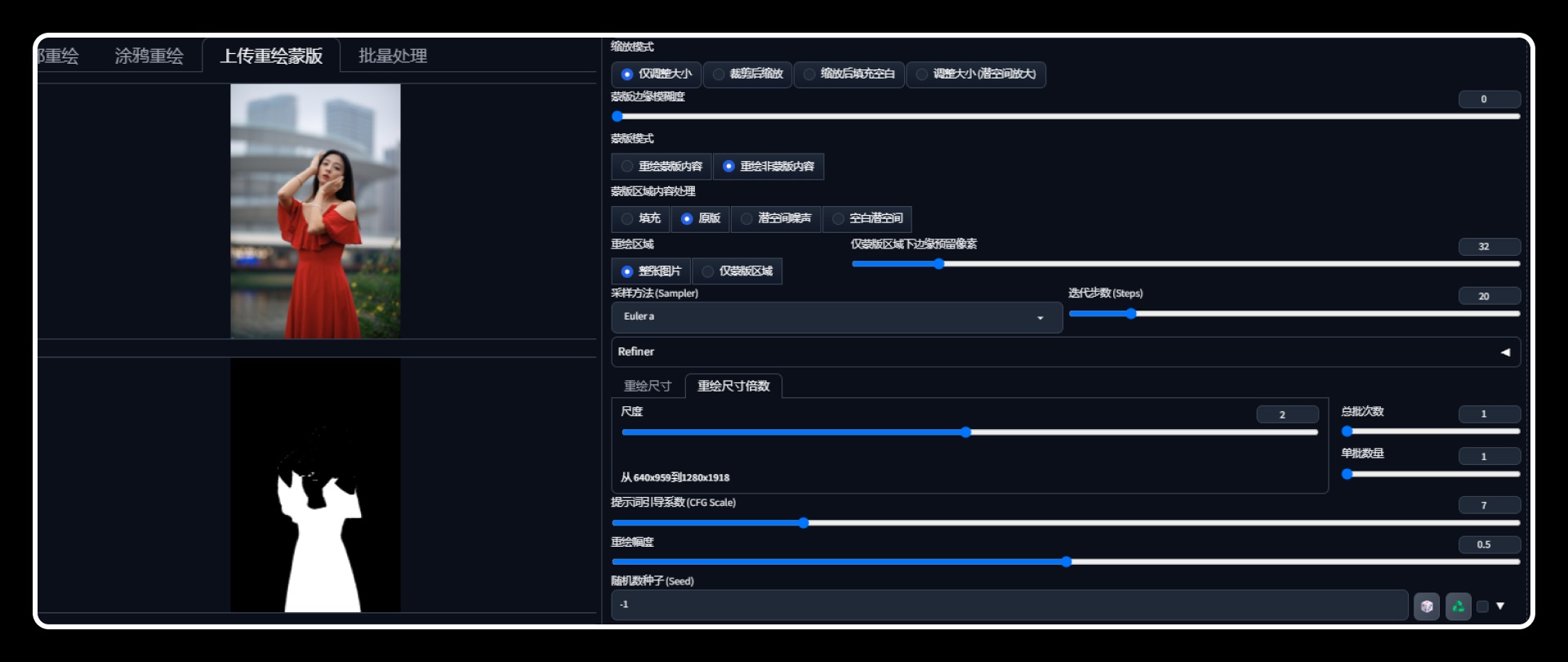Screen dimensions: 1568x662
Task: Click the mask blur value field
Action: (x=1490, y=99)
